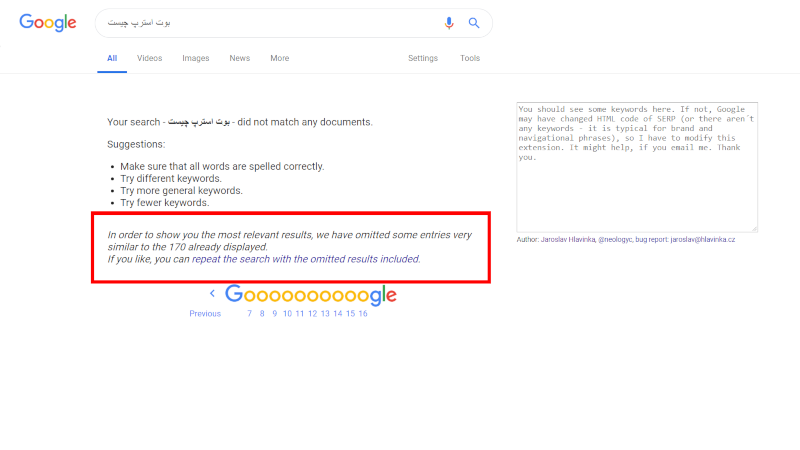Go to results page 11
The height and width of the screenshot is (450, 800).
coord(299,314)
